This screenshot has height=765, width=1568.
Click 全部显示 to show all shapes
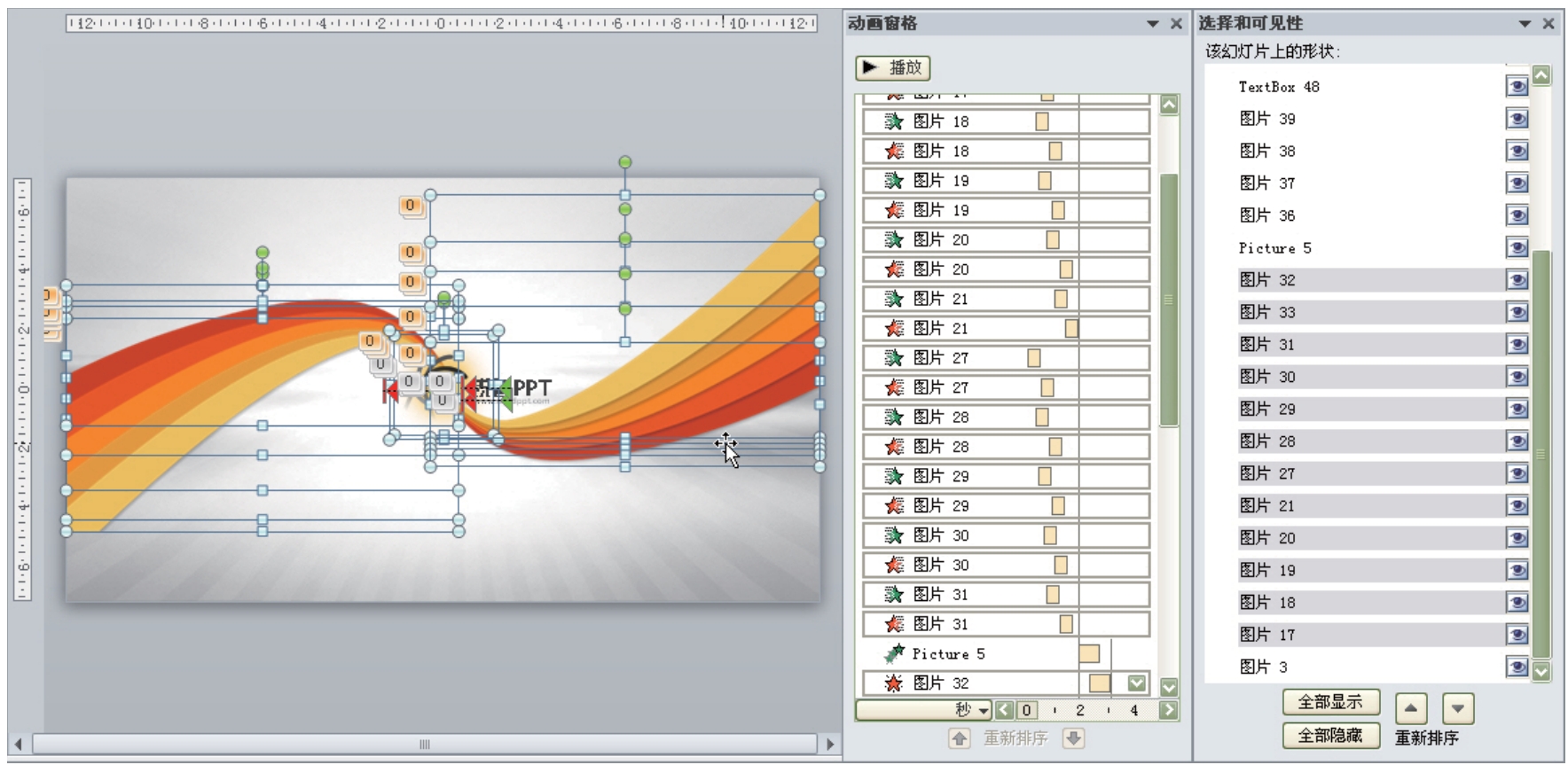[1330, 702]
